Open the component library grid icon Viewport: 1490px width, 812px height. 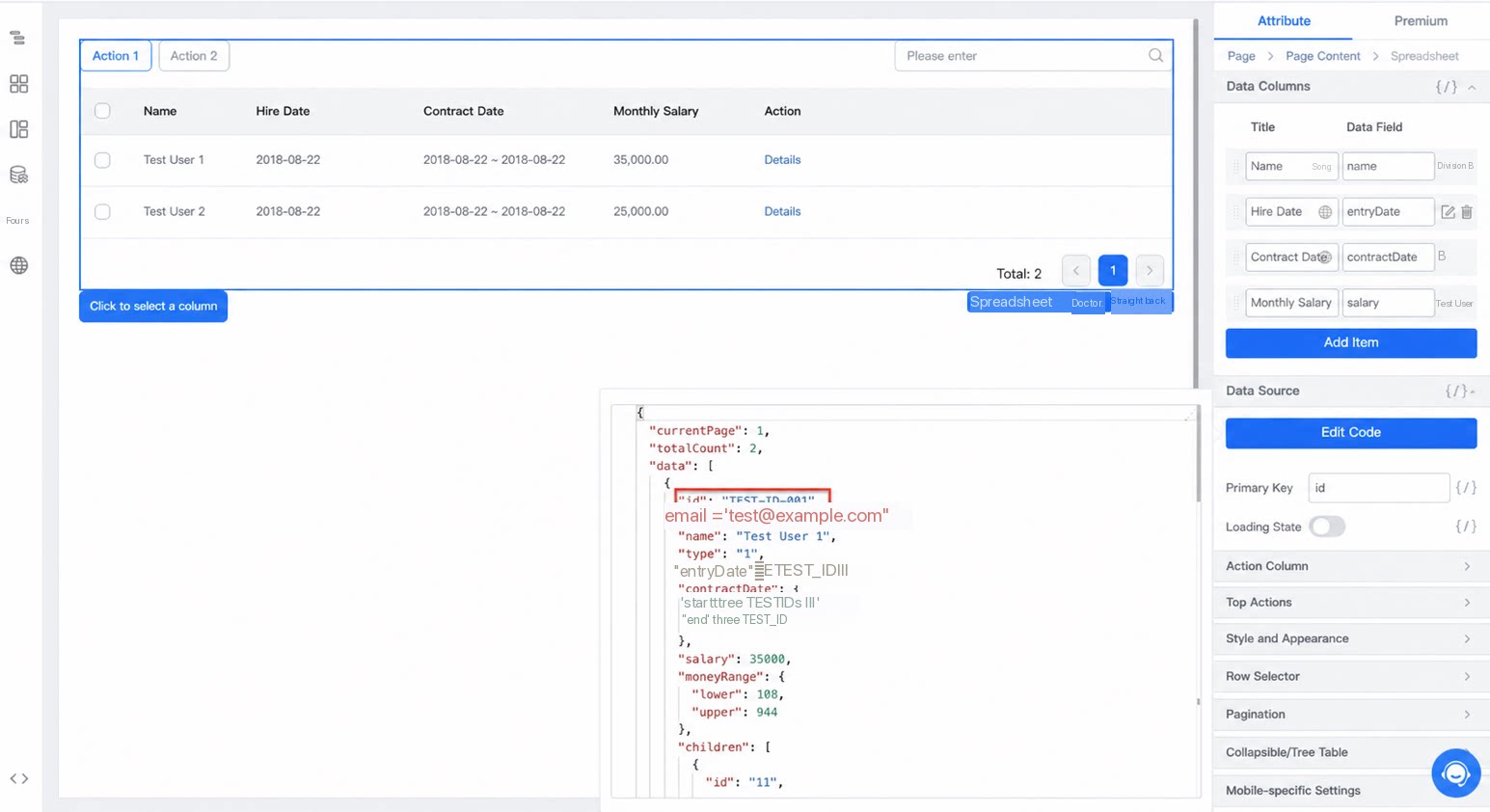click(18, 84)
